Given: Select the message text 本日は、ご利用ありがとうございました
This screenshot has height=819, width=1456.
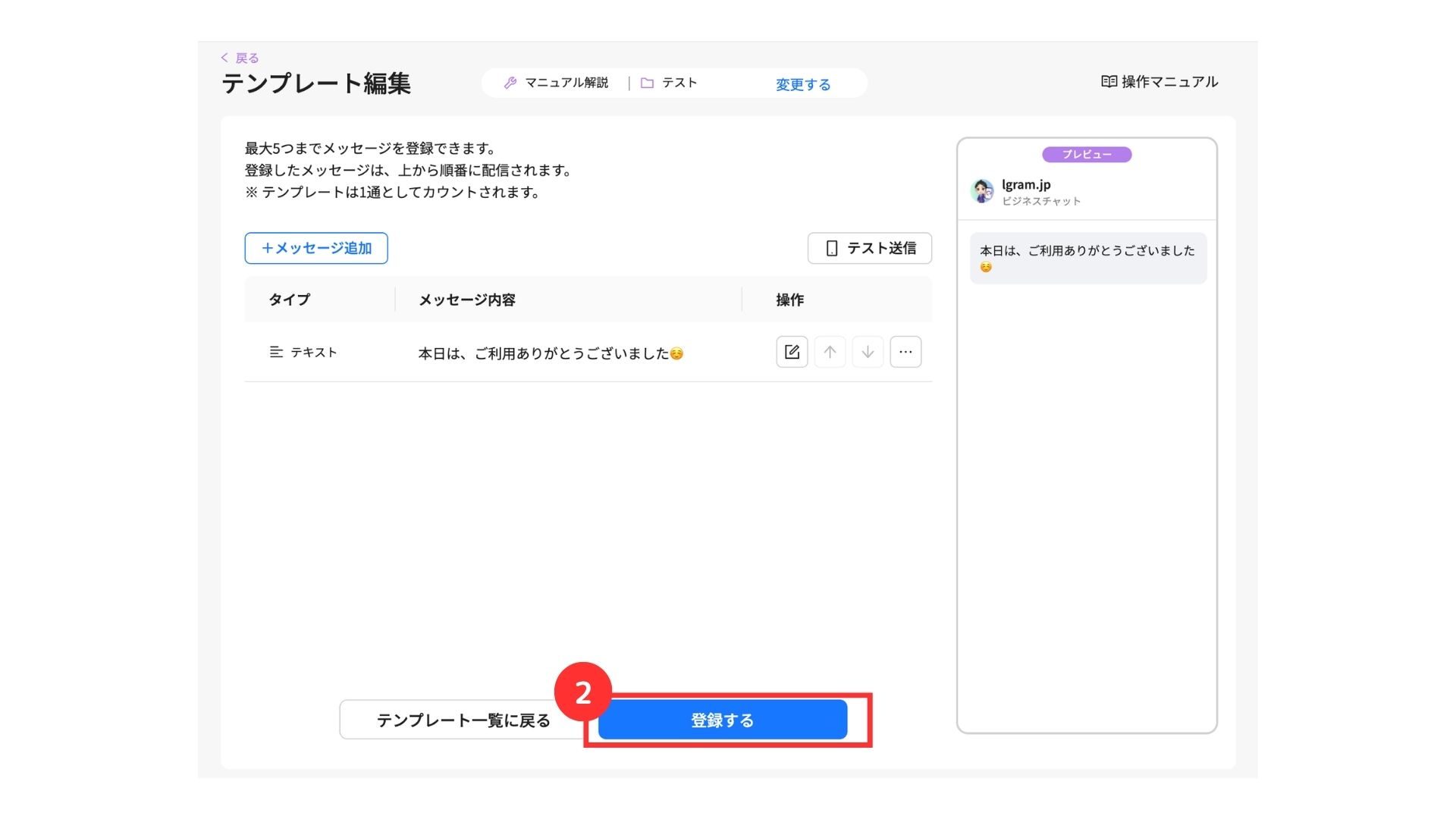Looking at the screenshot, I should pos(543,353).
